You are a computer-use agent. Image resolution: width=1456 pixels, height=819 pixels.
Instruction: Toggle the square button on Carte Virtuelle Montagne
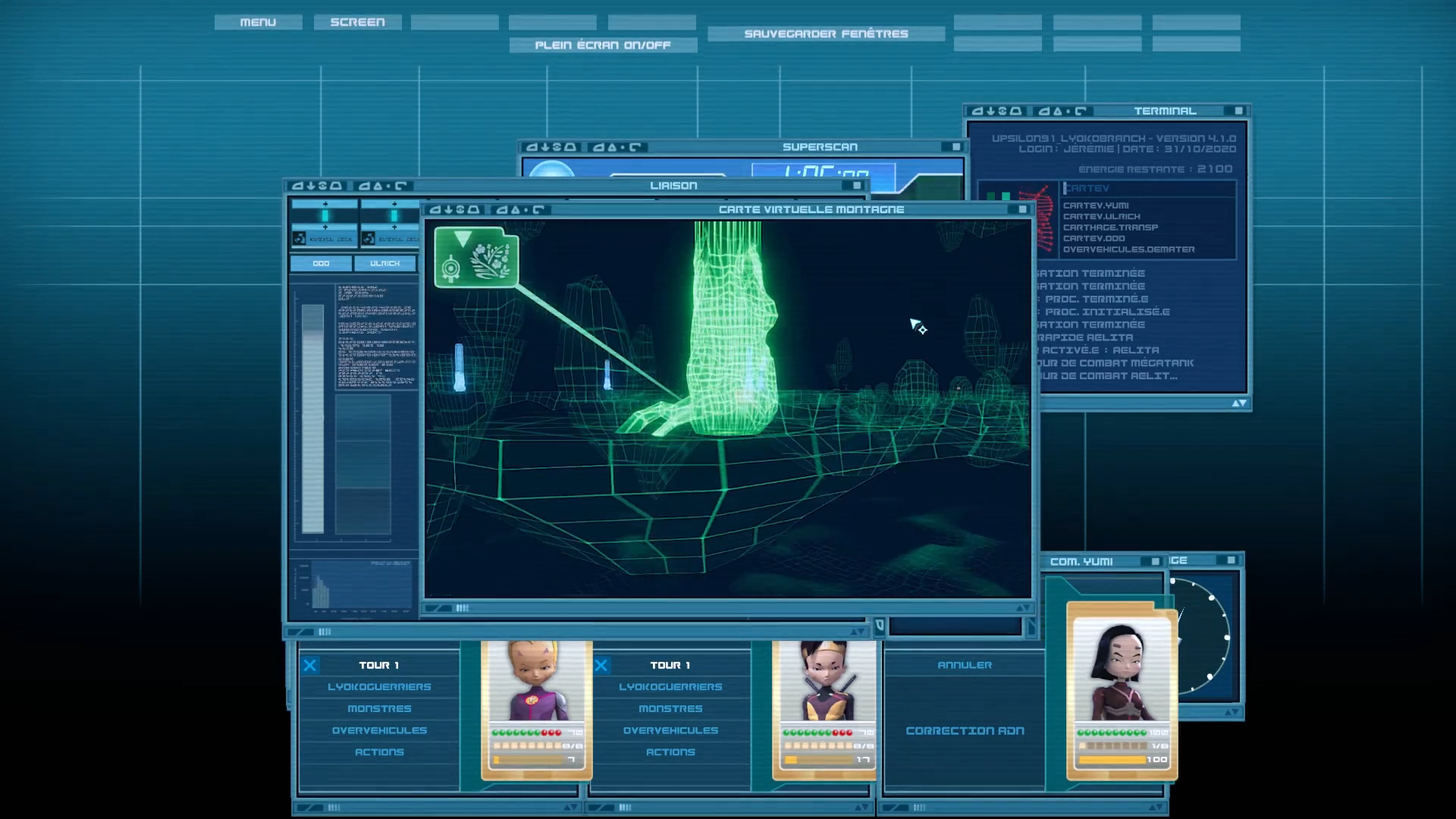click(x=1022, y=209)
